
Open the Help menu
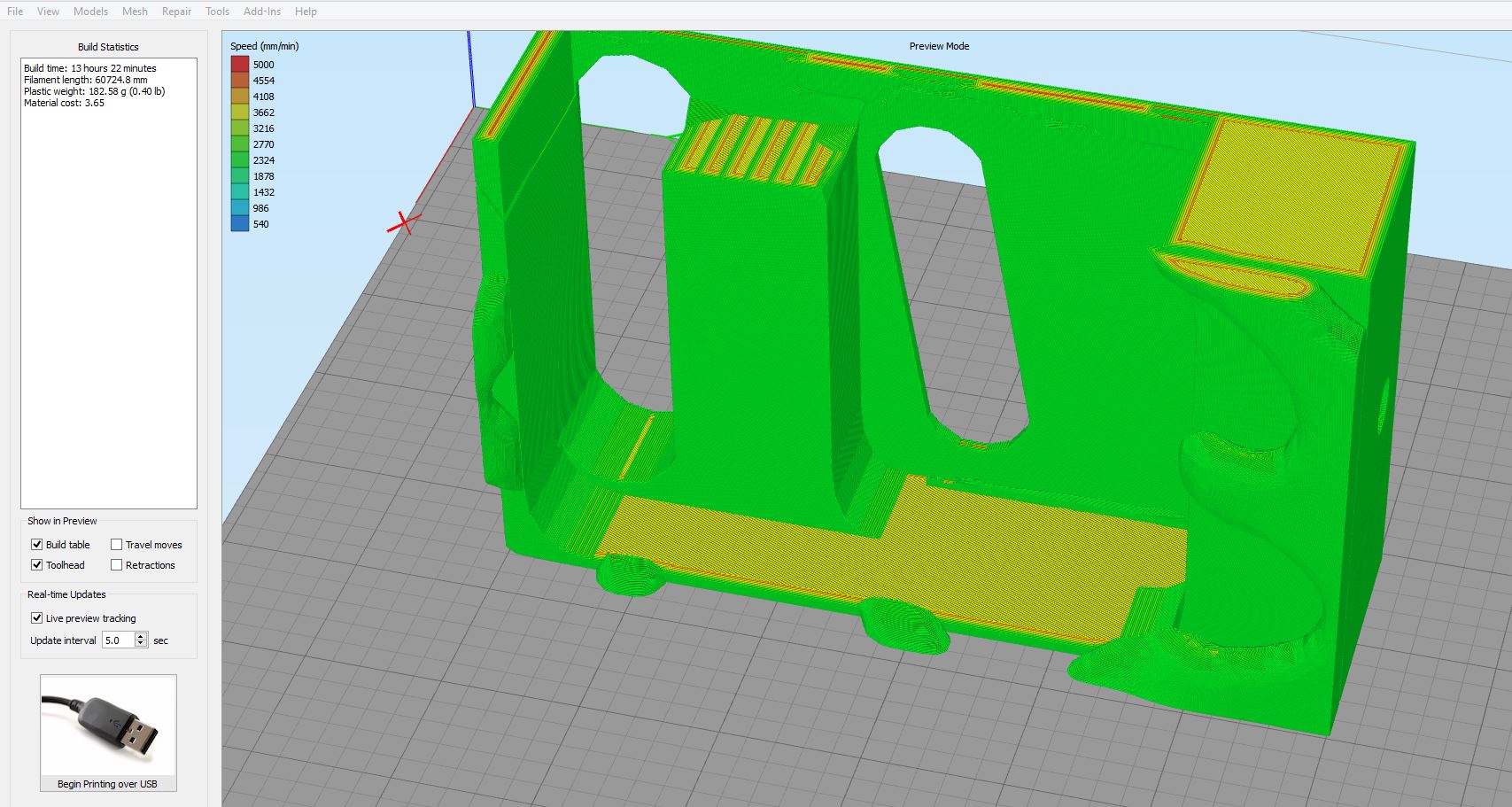[x=306, y=12]
